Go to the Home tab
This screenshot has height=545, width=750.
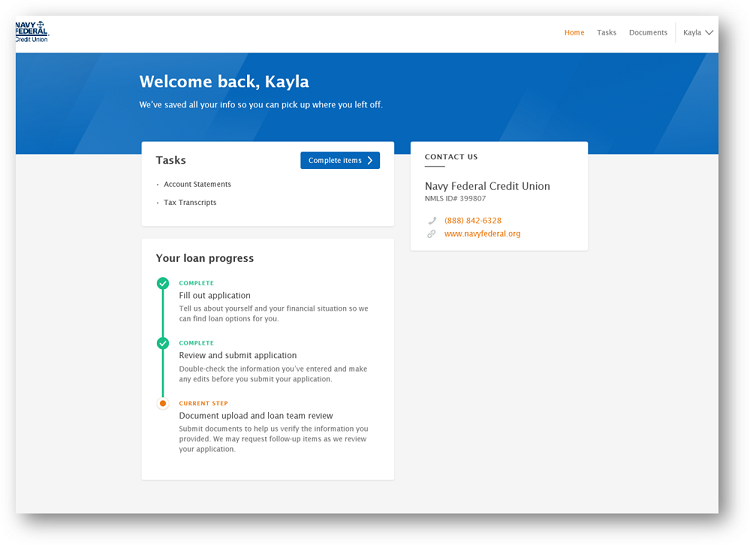pos(574,32)
